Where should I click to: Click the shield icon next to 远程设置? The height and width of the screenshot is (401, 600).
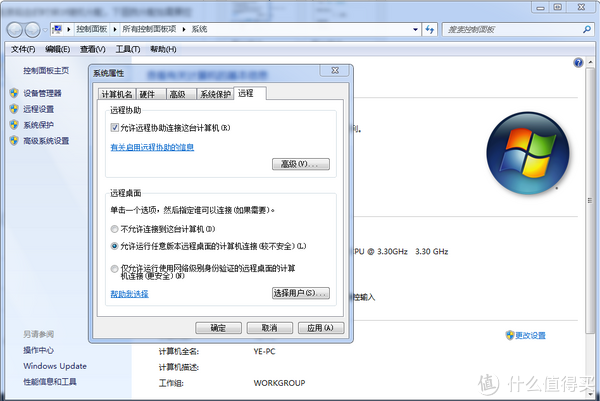click(x=14, y=109)
